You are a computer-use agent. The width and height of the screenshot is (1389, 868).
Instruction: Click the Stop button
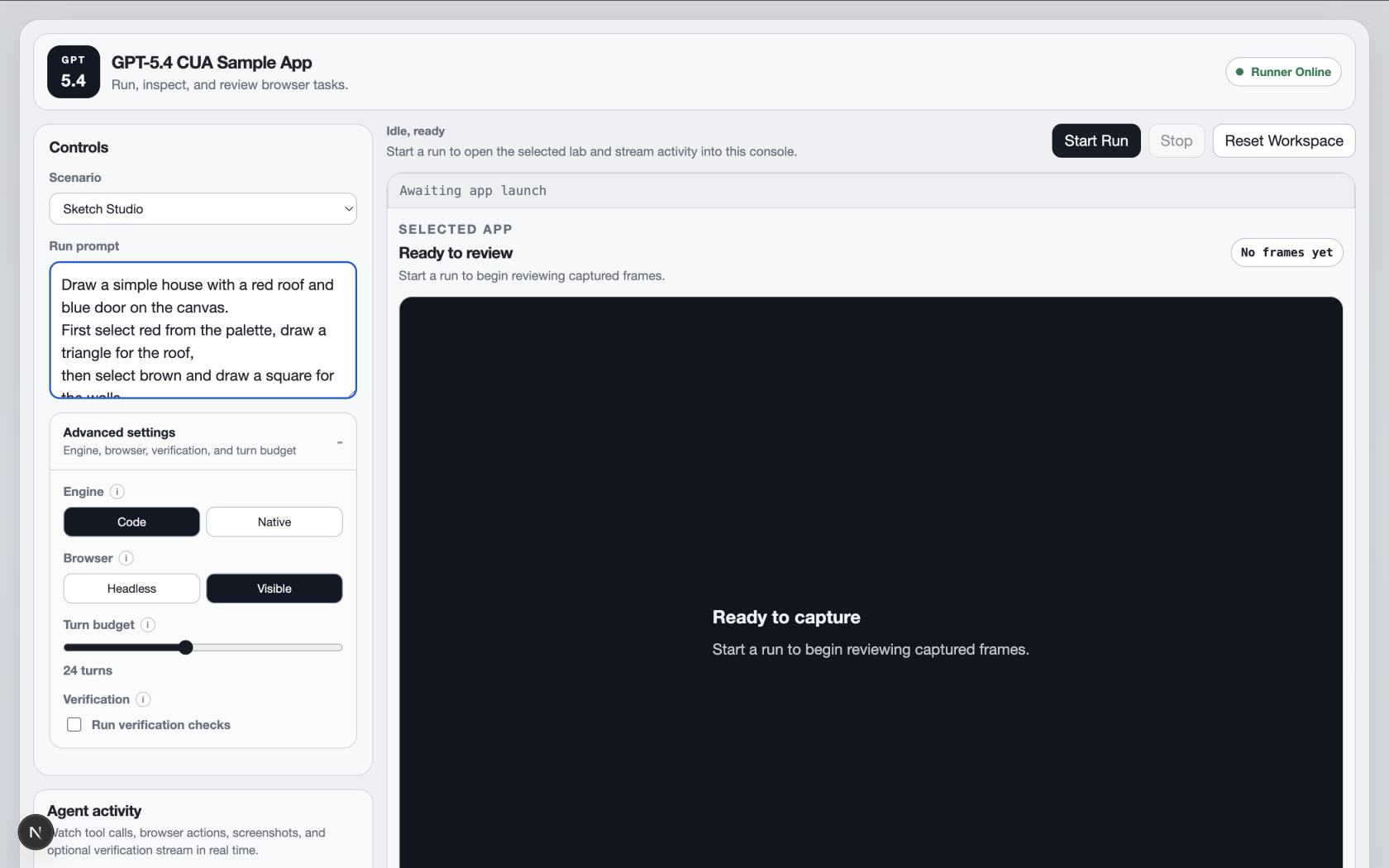click(1176, 141)
